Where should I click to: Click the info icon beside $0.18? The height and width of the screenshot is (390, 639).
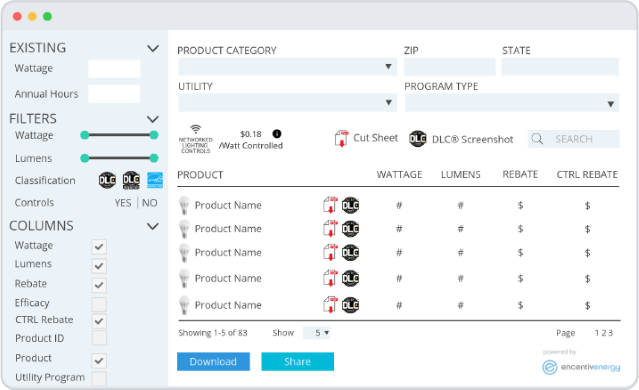[x=277, y=134]
